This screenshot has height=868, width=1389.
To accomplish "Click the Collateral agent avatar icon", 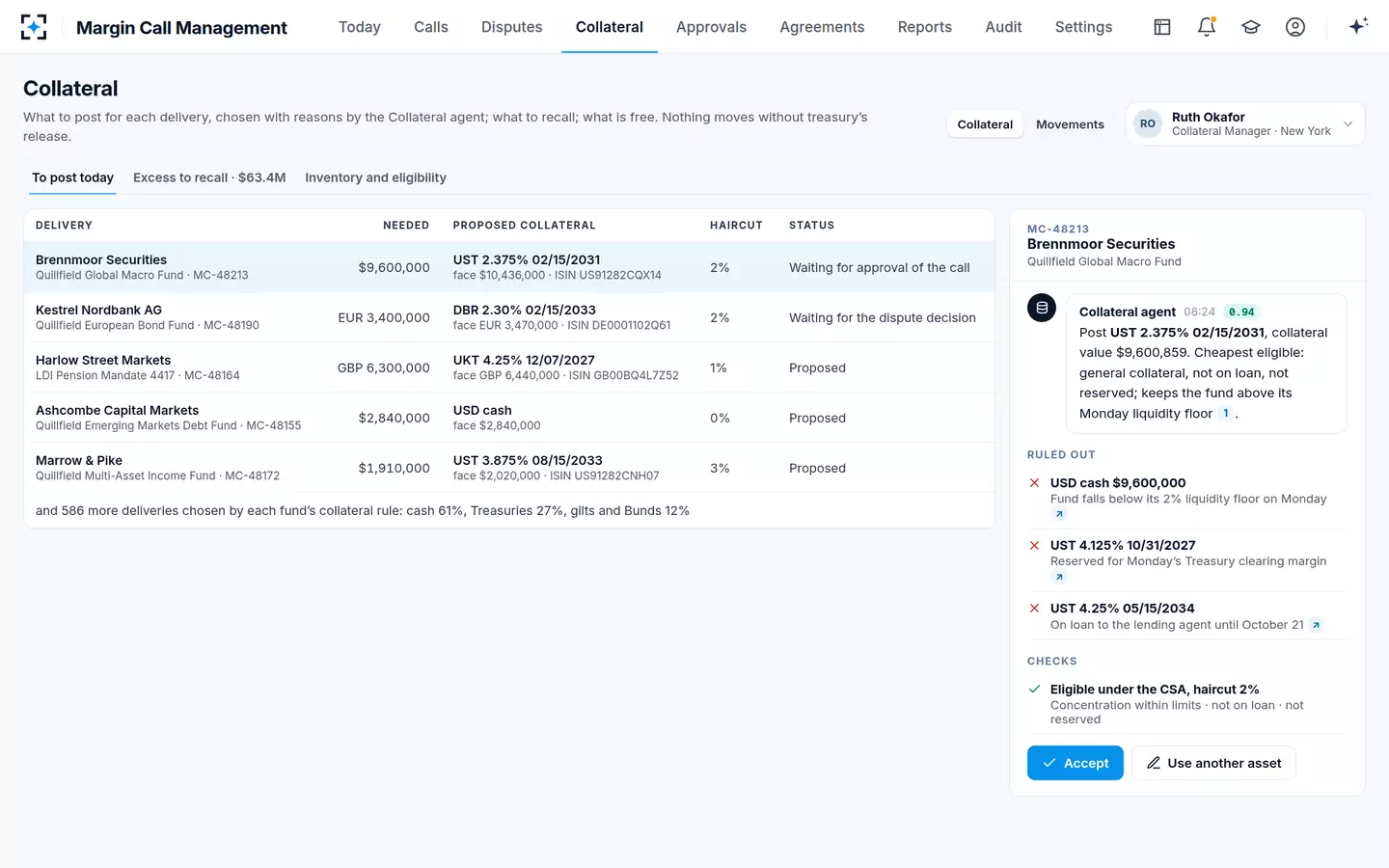I will coord(1042,308).
